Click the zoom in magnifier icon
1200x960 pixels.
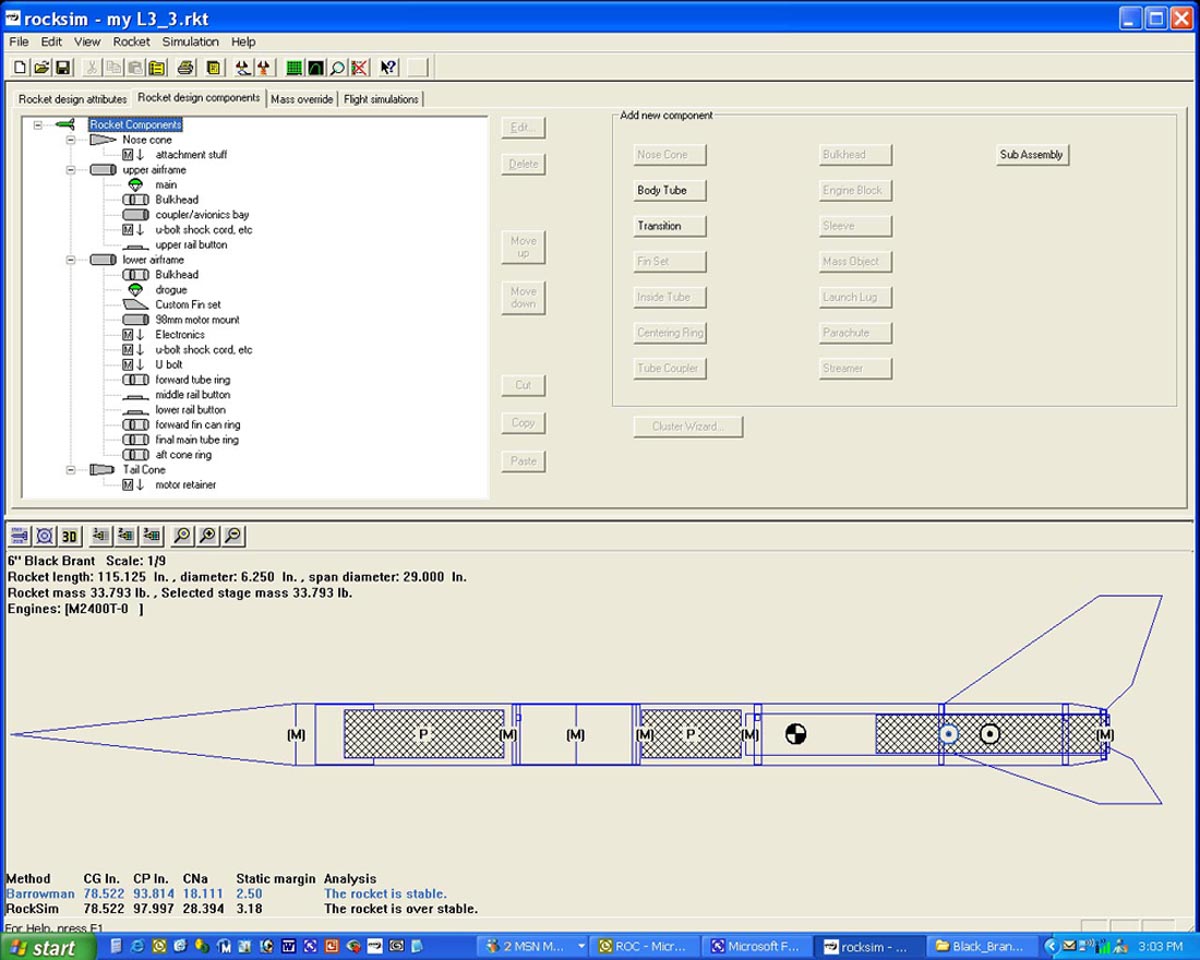click(207, 536)
